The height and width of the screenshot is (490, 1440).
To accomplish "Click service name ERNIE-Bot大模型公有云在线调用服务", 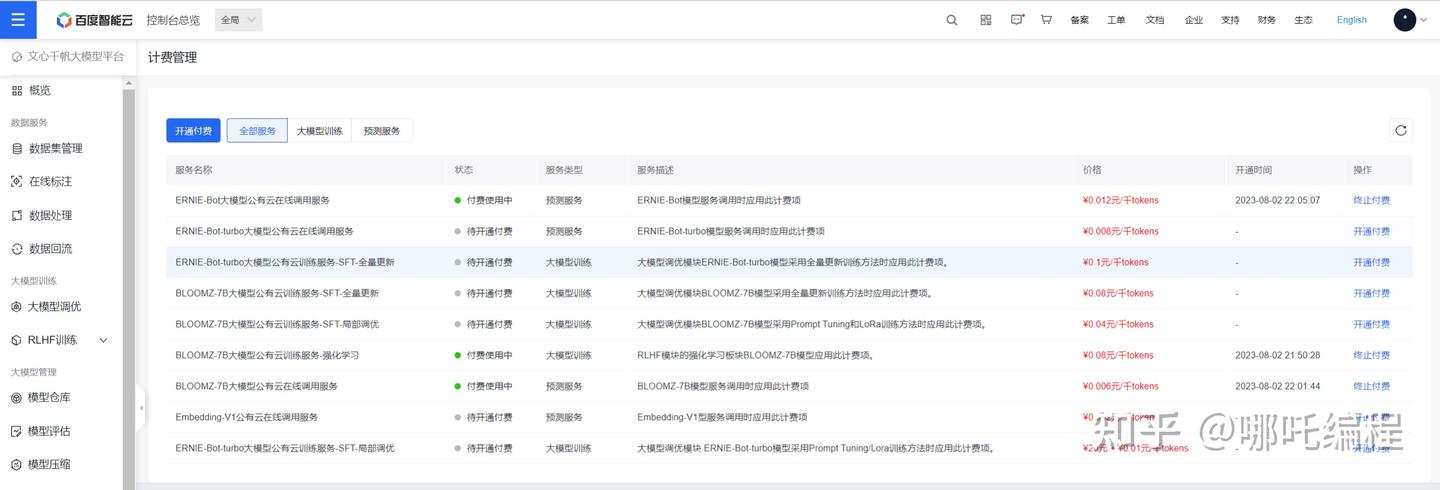I will tap(252, 200).
